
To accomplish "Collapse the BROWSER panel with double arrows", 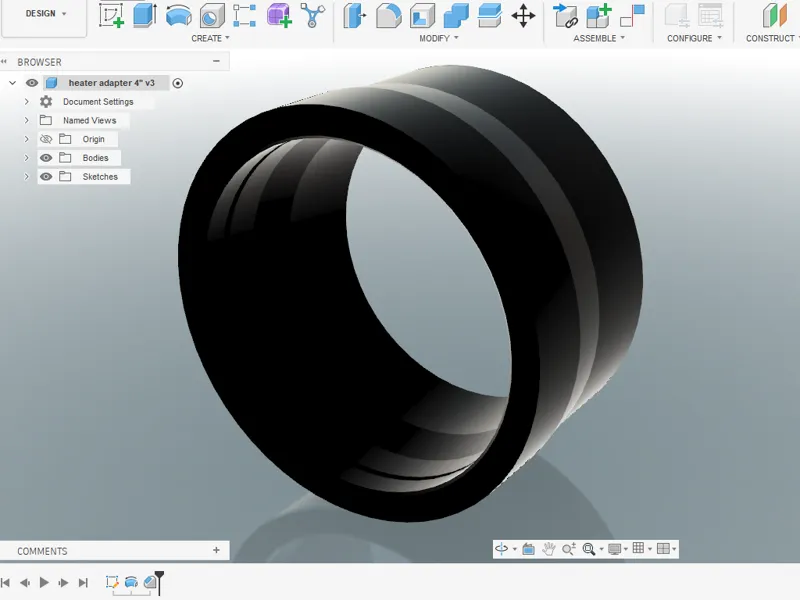I will tap(4, 62).
